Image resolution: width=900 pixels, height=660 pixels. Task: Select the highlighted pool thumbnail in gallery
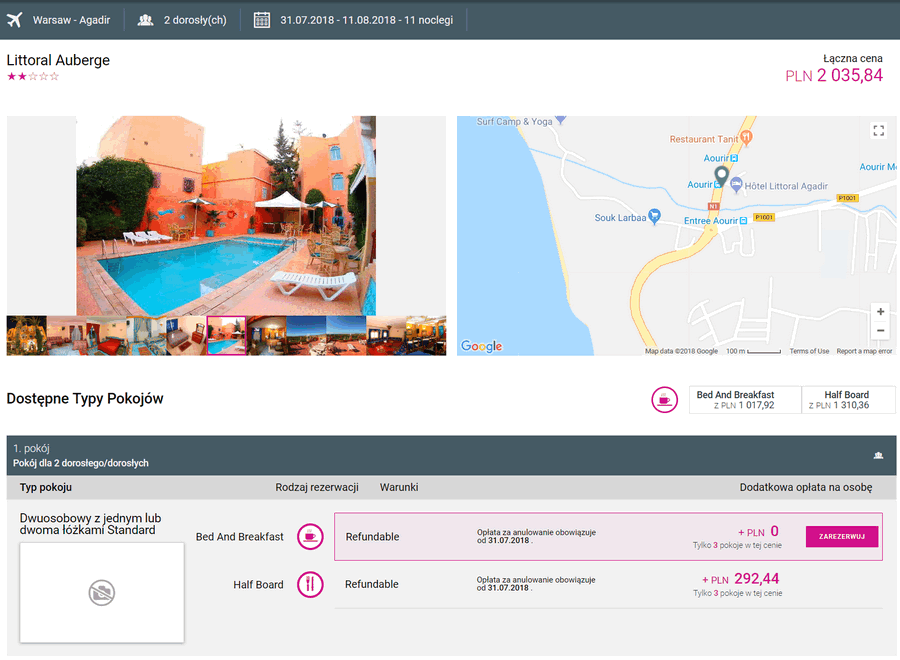point(226,335)
